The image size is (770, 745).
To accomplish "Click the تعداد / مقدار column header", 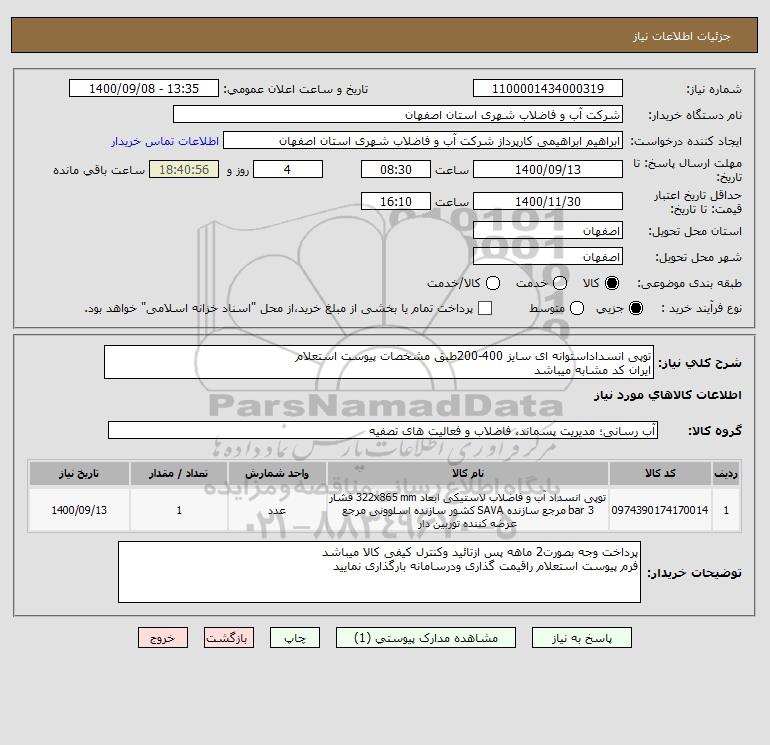I will [x=179, y=473].
